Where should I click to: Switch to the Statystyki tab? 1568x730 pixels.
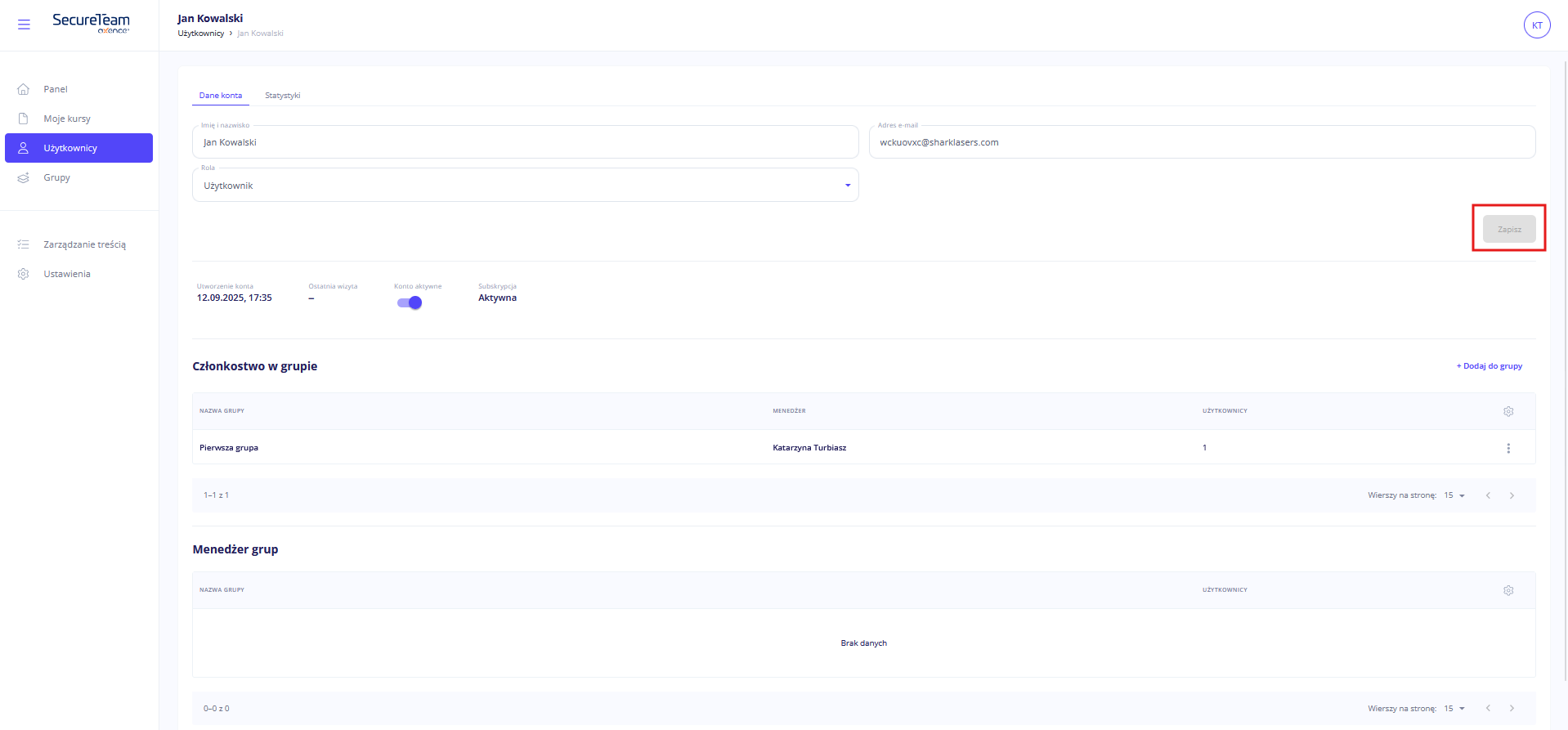tap(282, 96)
